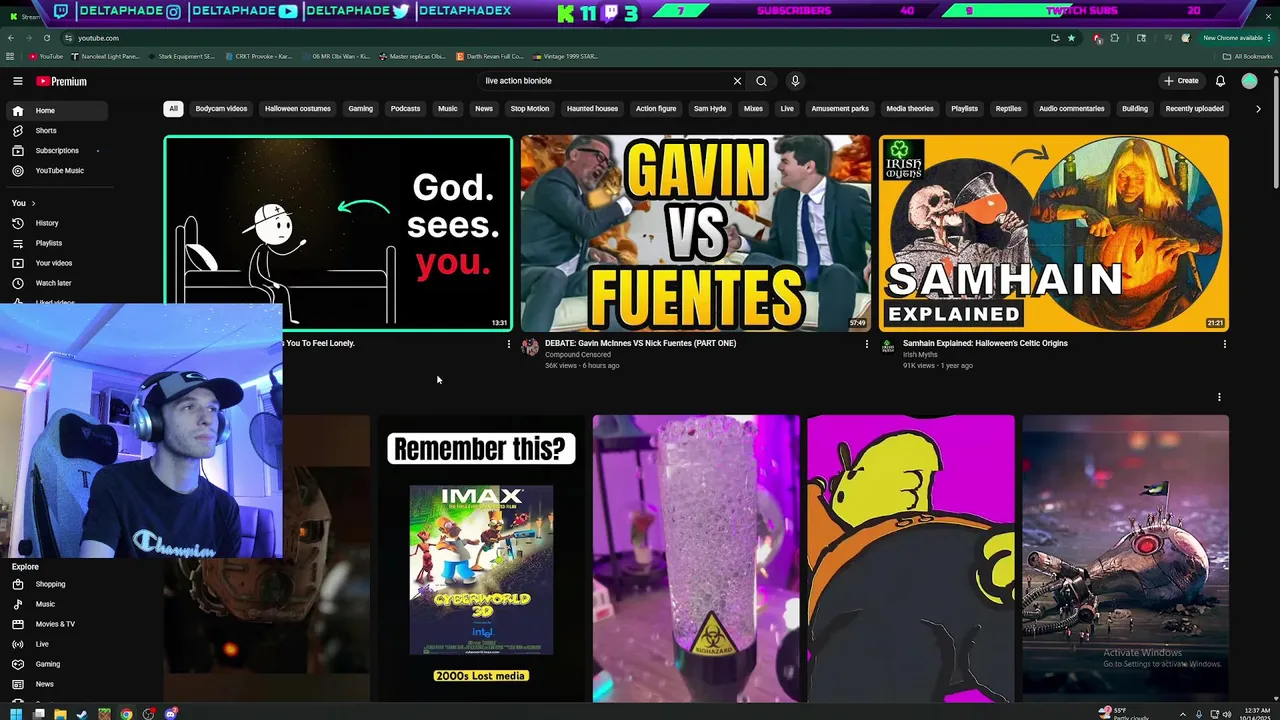Click the Irish Myths channel avatar
The height and width of the screenshot is (720, 1280).
(x=887, y=347)
